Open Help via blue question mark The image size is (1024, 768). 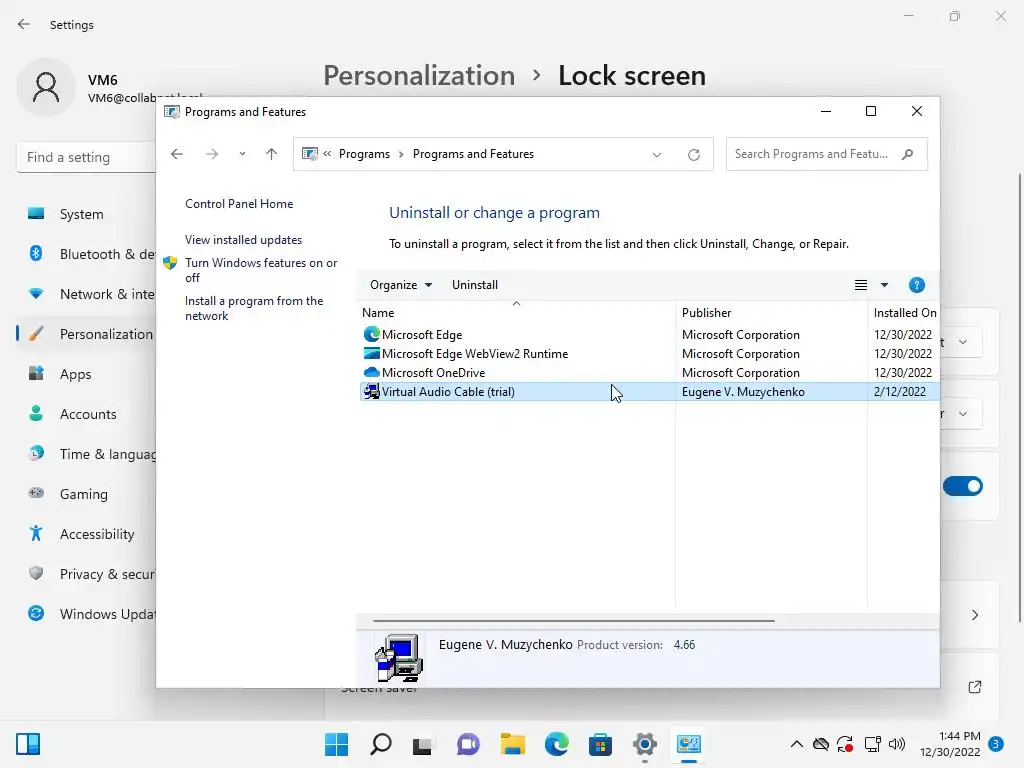click(917, 285)
